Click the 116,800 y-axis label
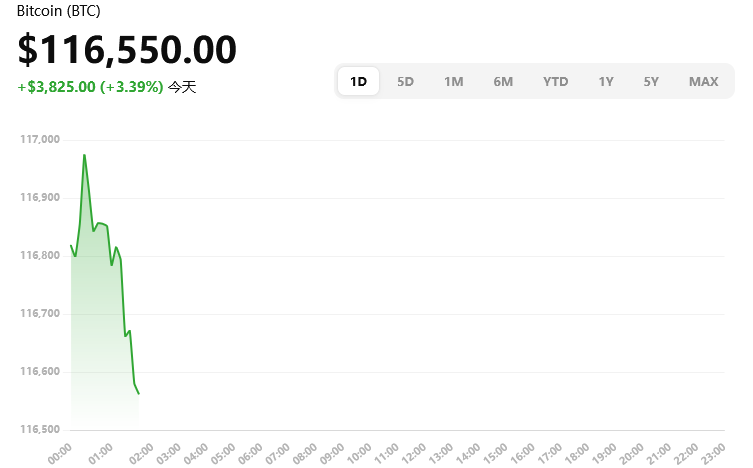The image size is (753, 468). click(x=40, y=256)
